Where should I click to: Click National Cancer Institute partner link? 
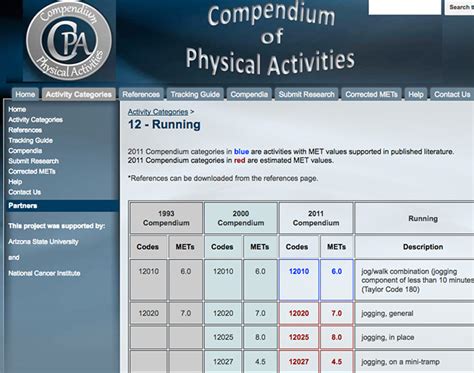44,273
